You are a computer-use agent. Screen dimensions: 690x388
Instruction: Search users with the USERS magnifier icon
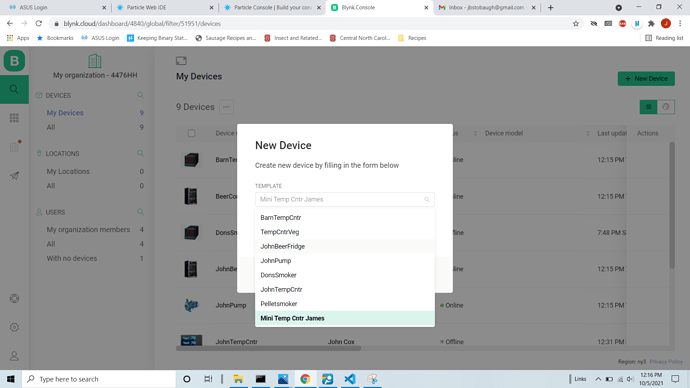[x=140, y=212]
